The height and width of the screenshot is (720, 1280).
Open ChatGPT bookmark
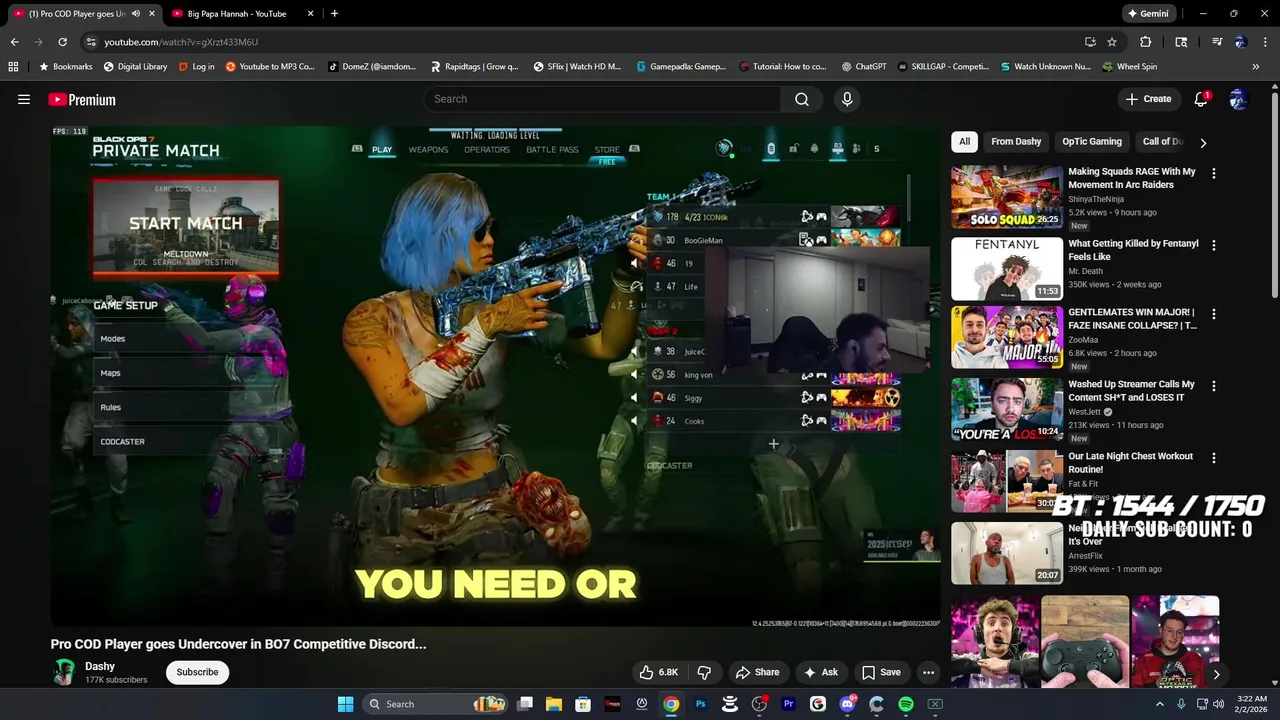click(864, 67)
